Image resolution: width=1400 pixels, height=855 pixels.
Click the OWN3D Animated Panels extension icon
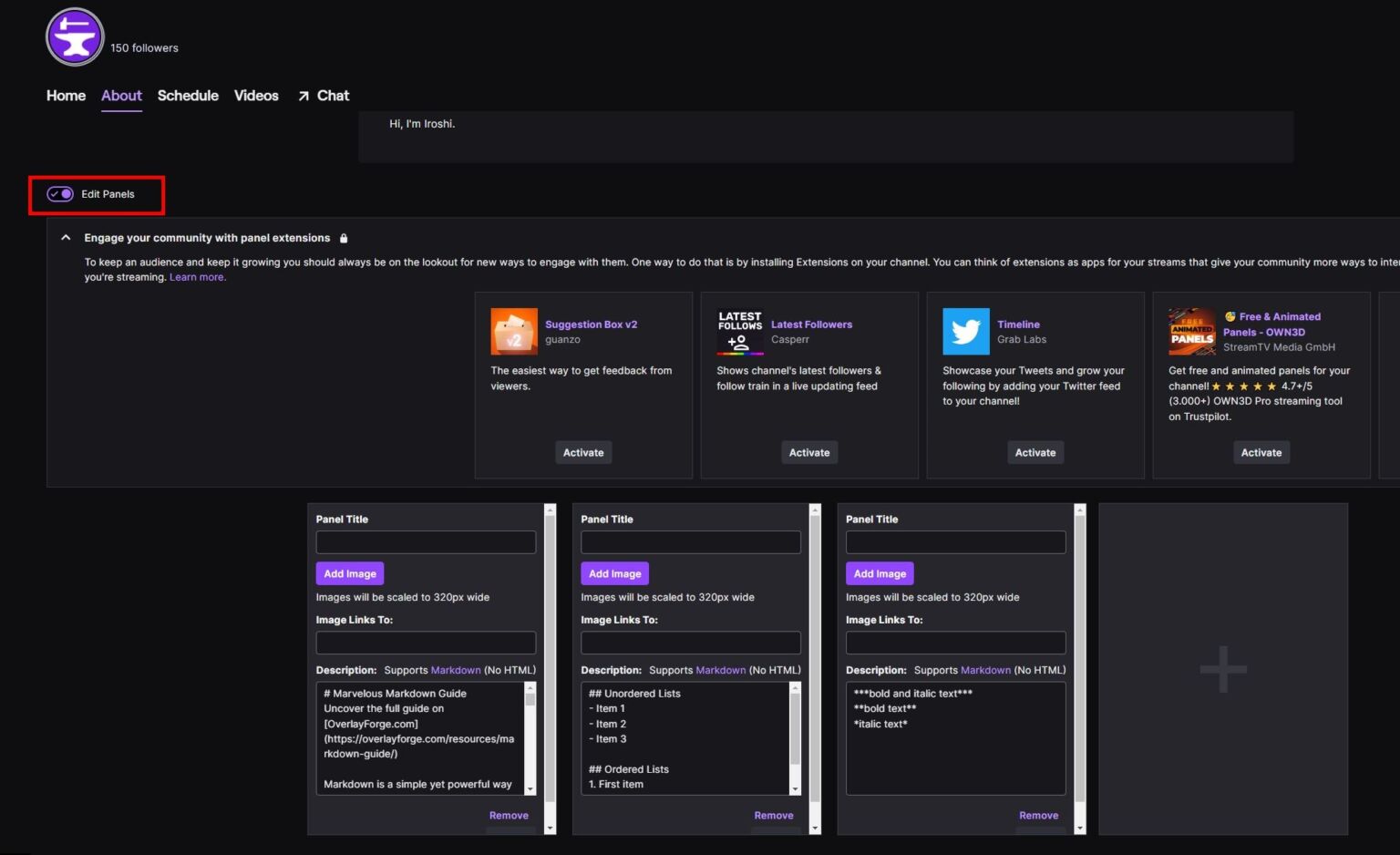(x=1192, y=332)
